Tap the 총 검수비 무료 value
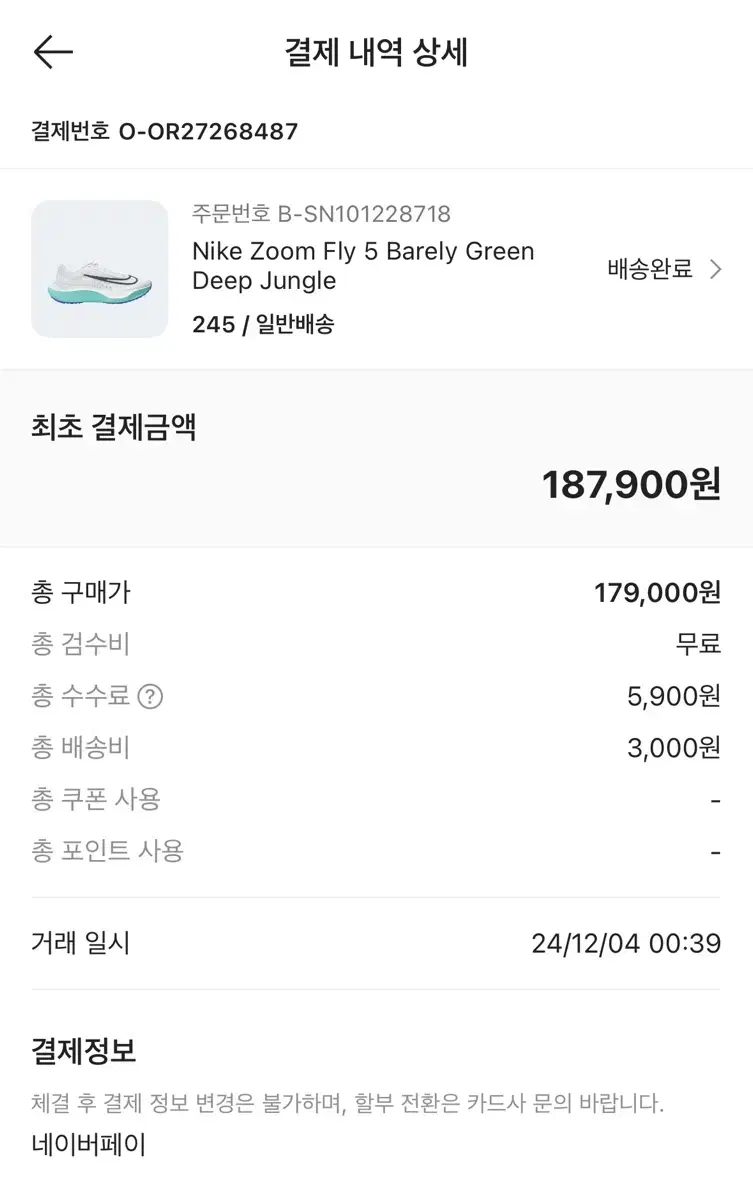 coord(698,644)
